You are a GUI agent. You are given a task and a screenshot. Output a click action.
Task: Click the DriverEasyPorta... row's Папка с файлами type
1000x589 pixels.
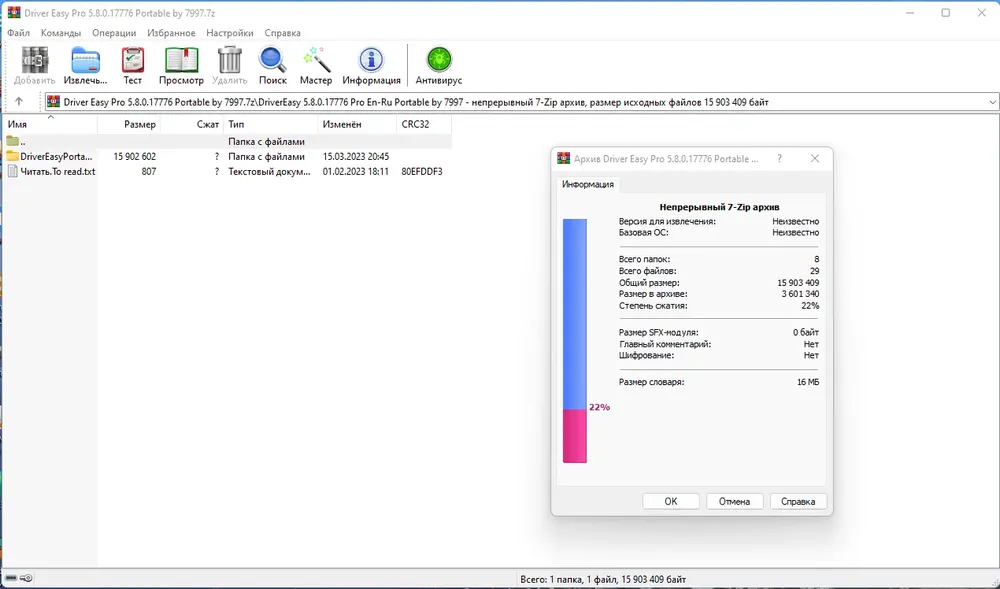[x=267, y=156]
